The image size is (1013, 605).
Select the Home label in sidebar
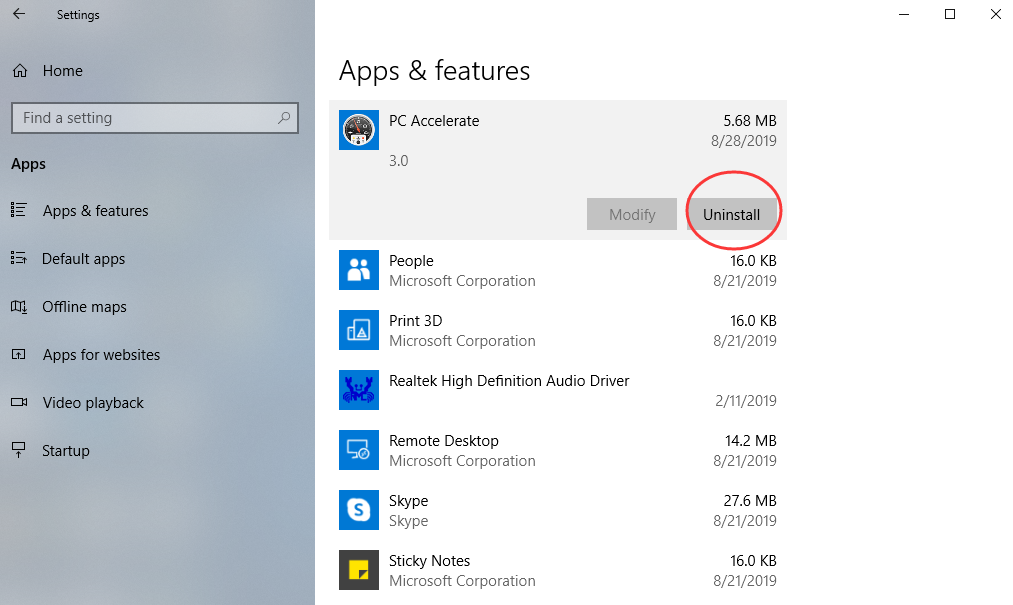63,70
